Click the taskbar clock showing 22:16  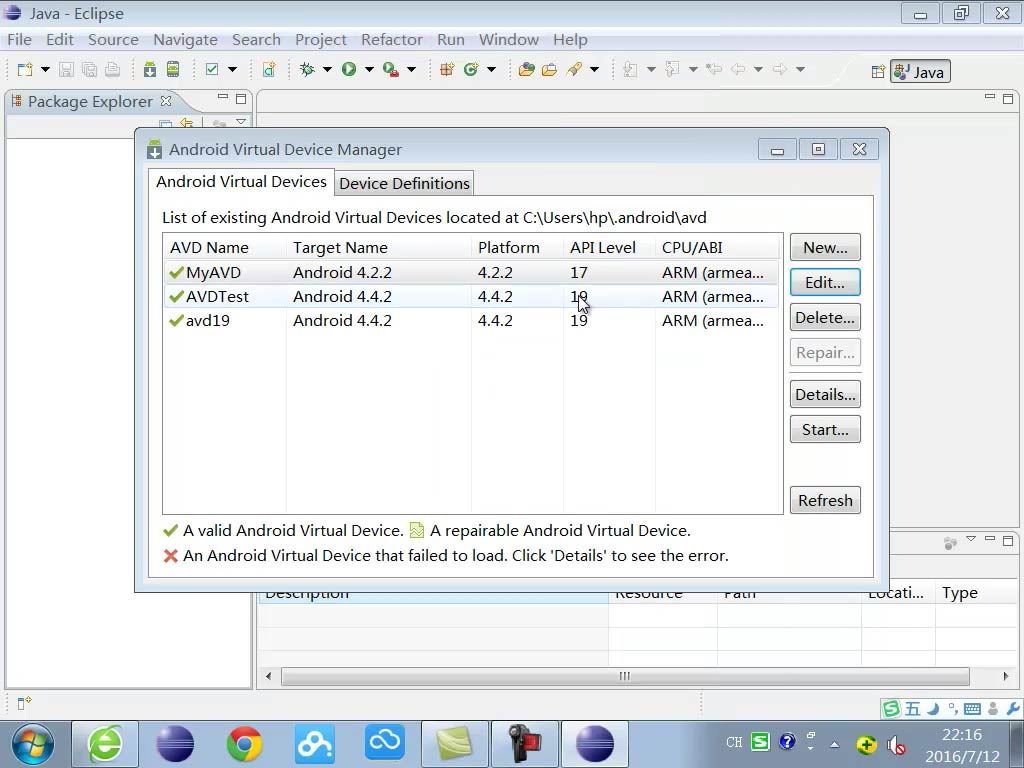click(x=962, y=735)
